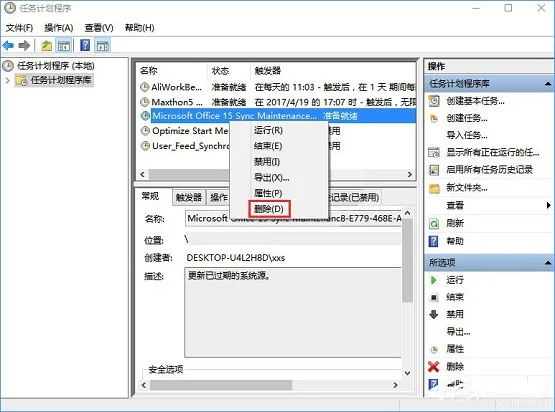Collapse the 所选项 section header arrow

click(548, 263)
